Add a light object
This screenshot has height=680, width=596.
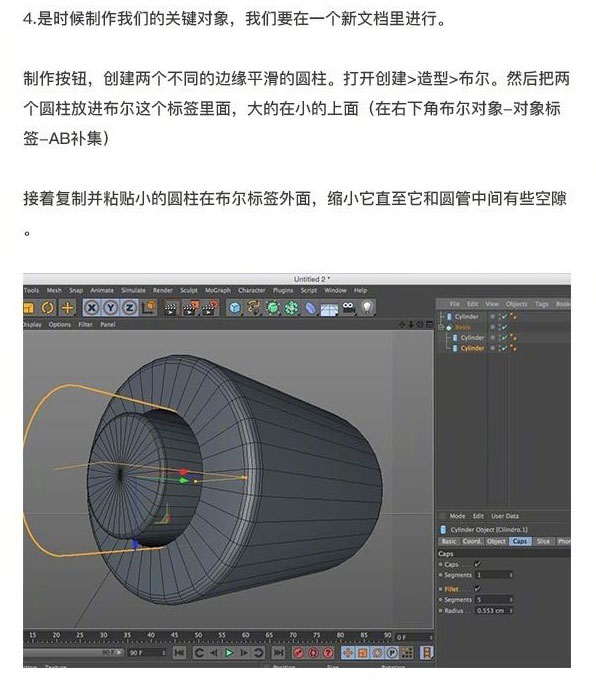(x=367, y=308)
